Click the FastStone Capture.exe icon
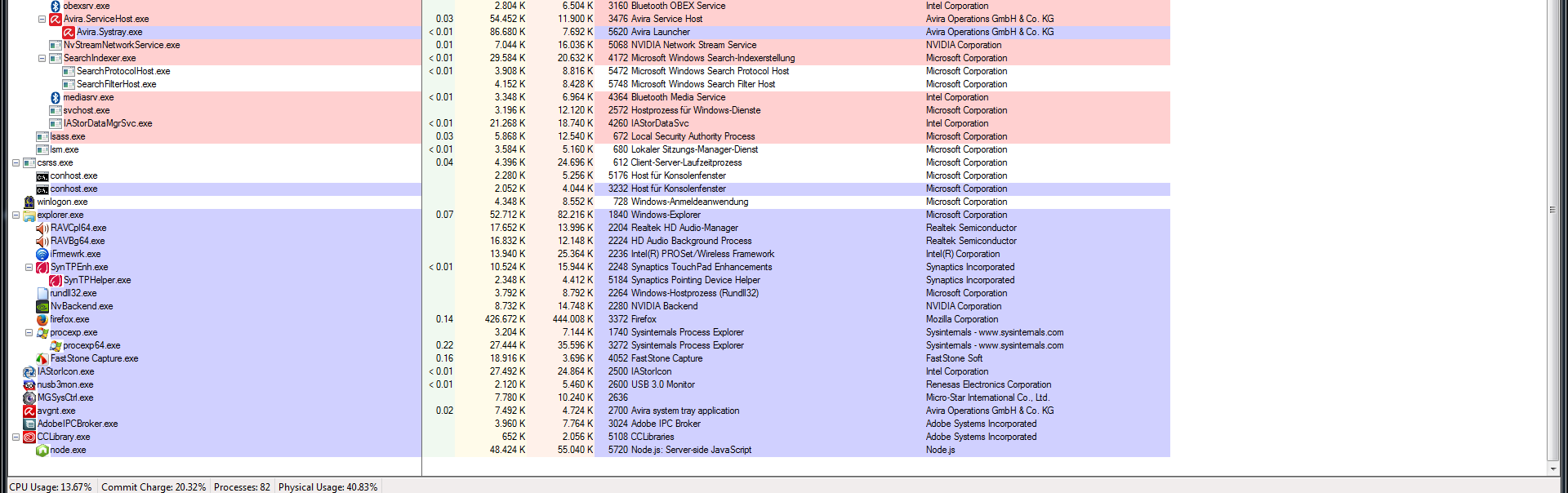This screenshot has width=1568, height=493. click(42, 358)
